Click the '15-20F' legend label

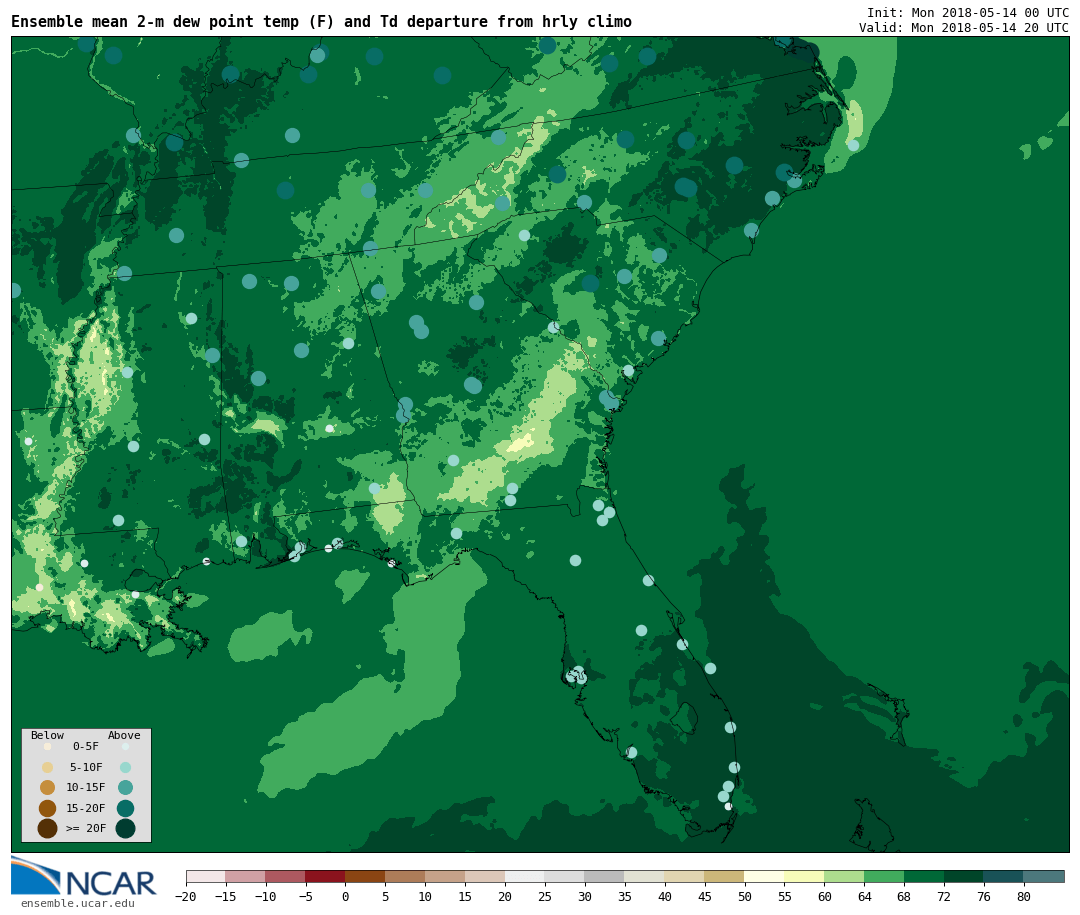(x=86, y=808)
